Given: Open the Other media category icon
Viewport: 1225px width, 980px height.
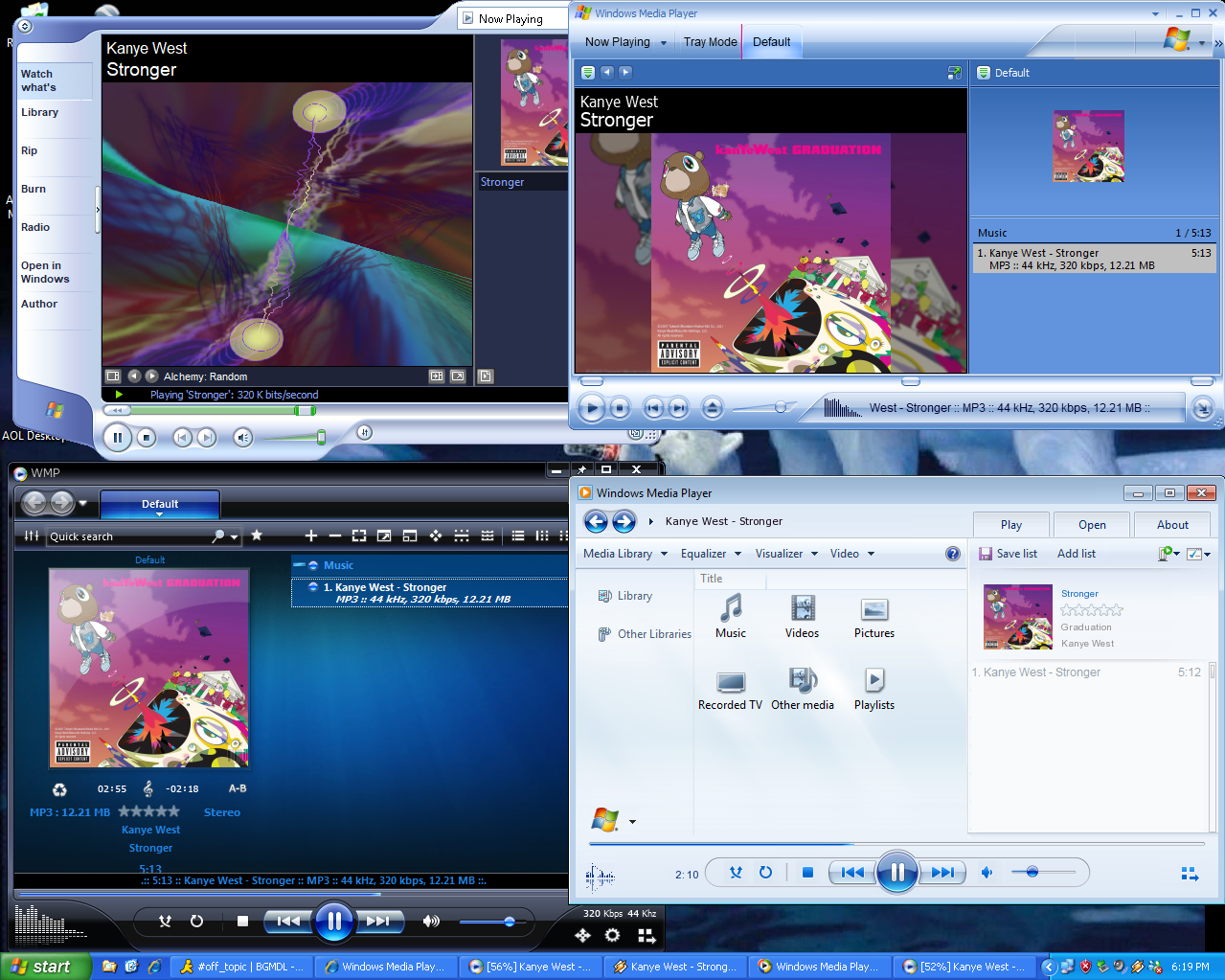Looking at the screenshot, I should pos(803,689).
